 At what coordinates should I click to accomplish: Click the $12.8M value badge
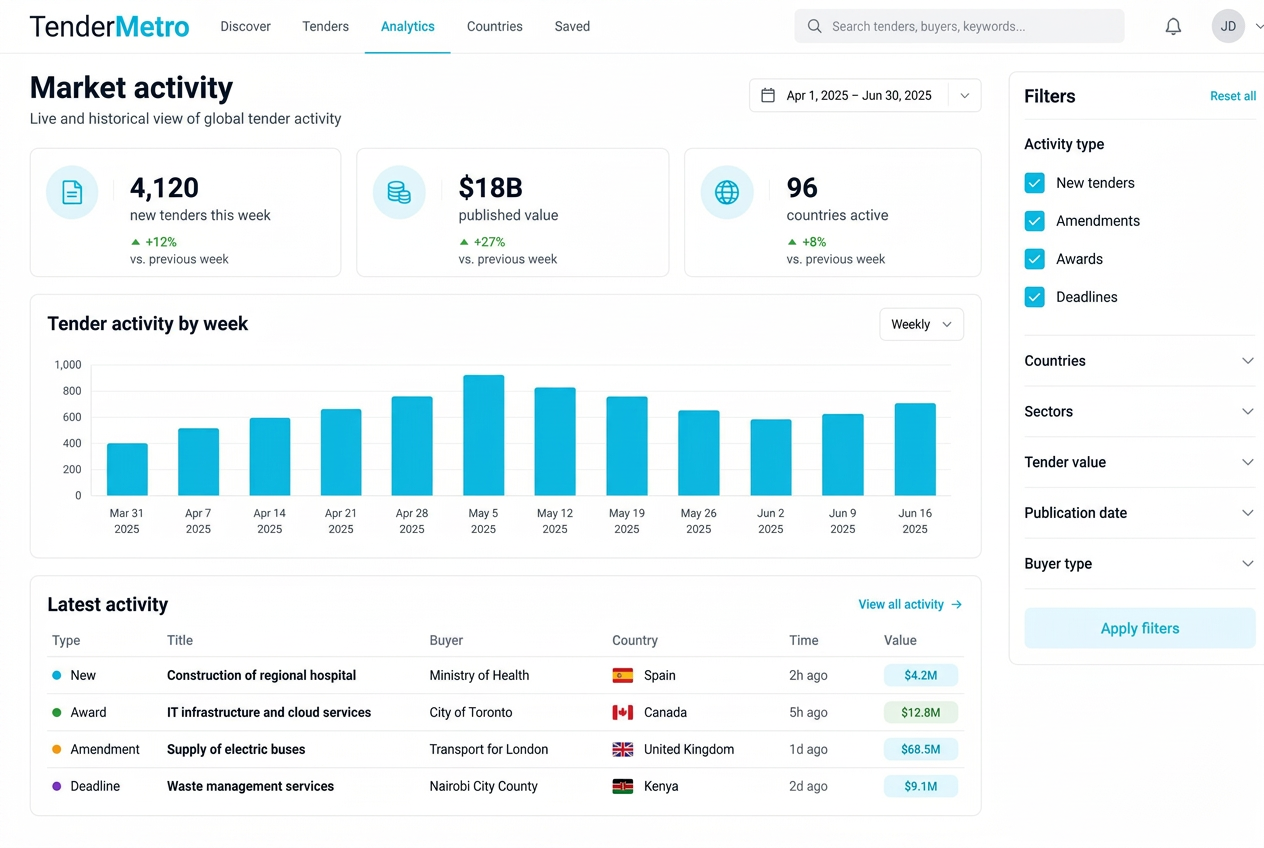(920, 712)
